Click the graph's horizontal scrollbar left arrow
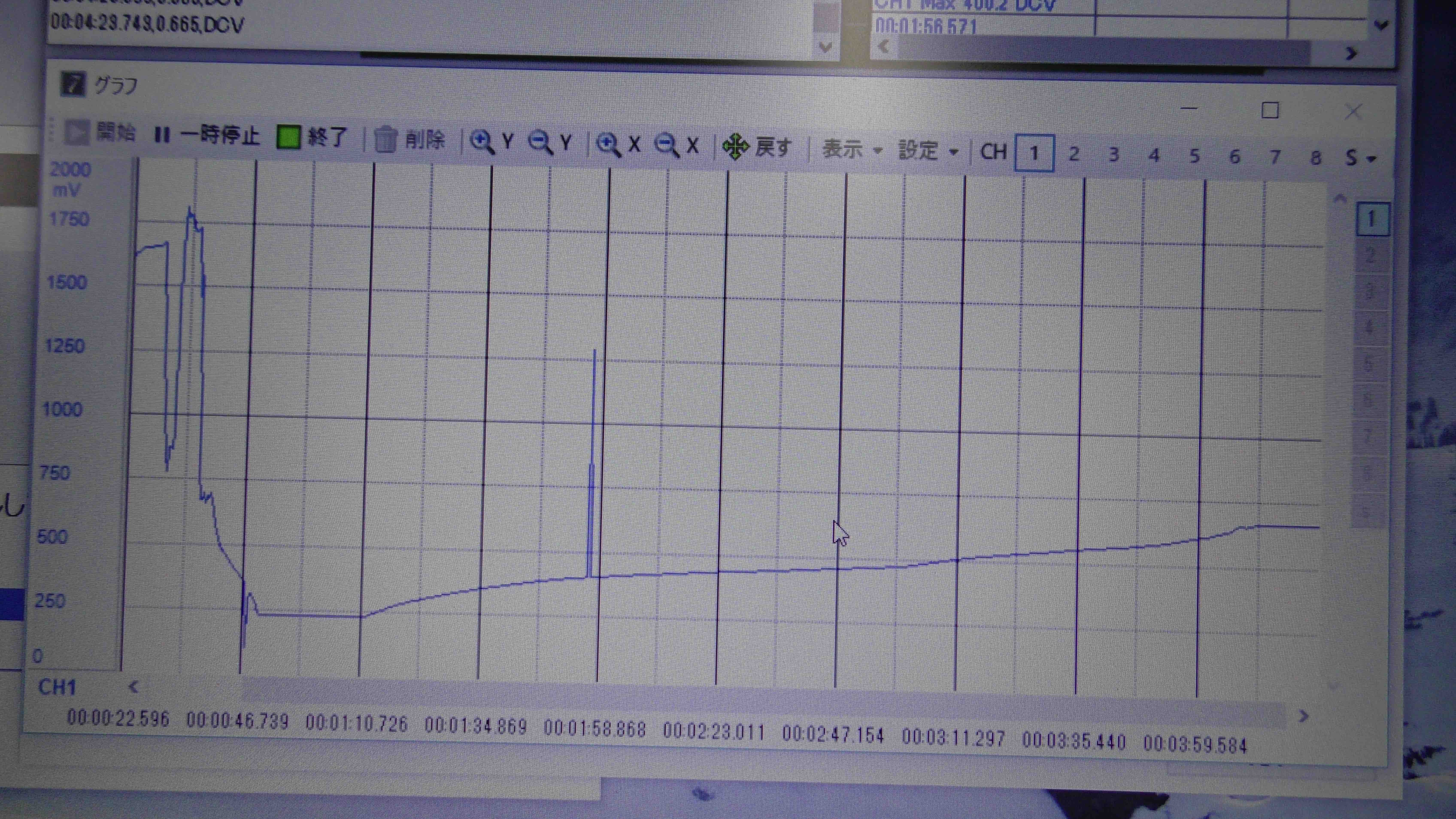 click(133, 687)
